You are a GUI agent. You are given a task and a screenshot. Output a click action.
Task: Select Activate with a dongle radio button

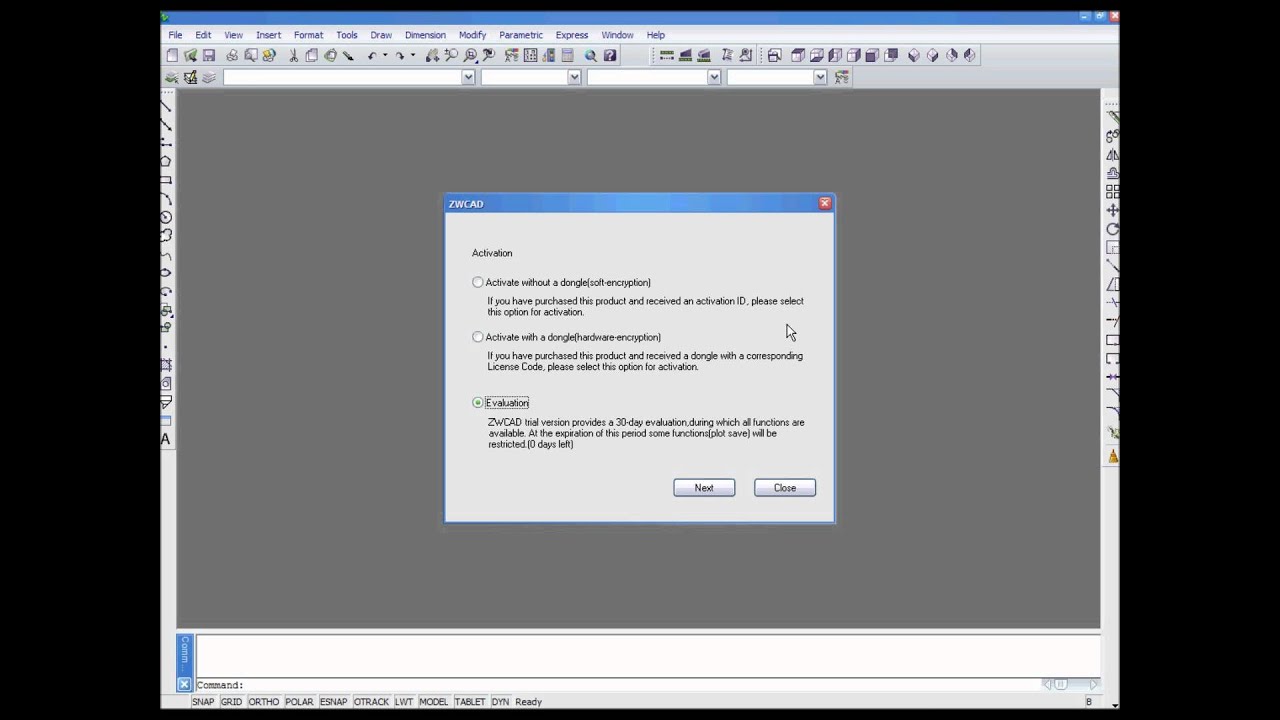(478, 337)
